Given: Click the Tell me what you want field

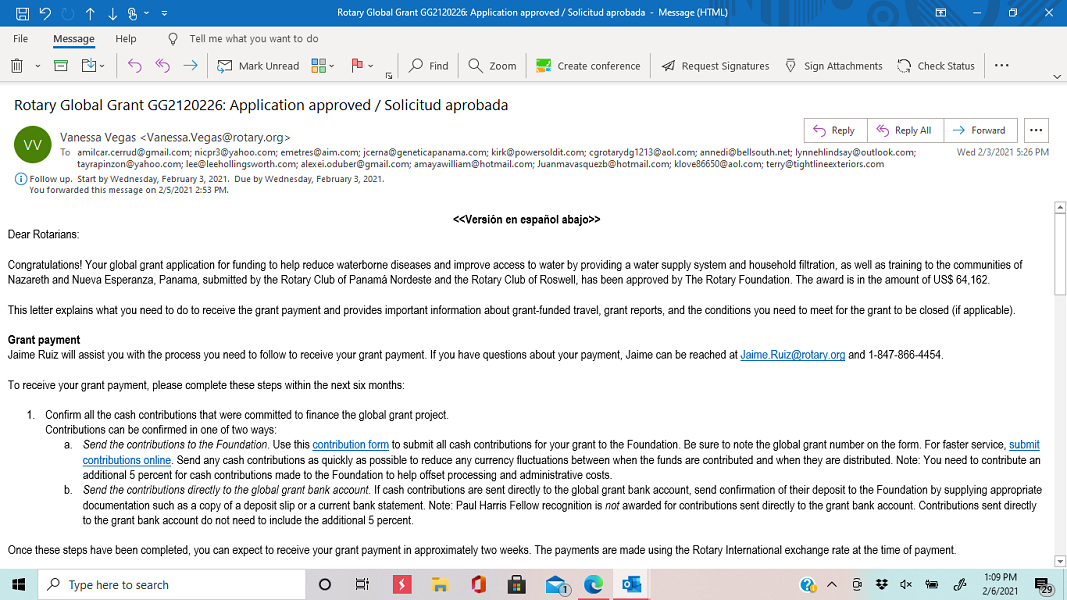Looking at the screenshot, I should [253, 39].
